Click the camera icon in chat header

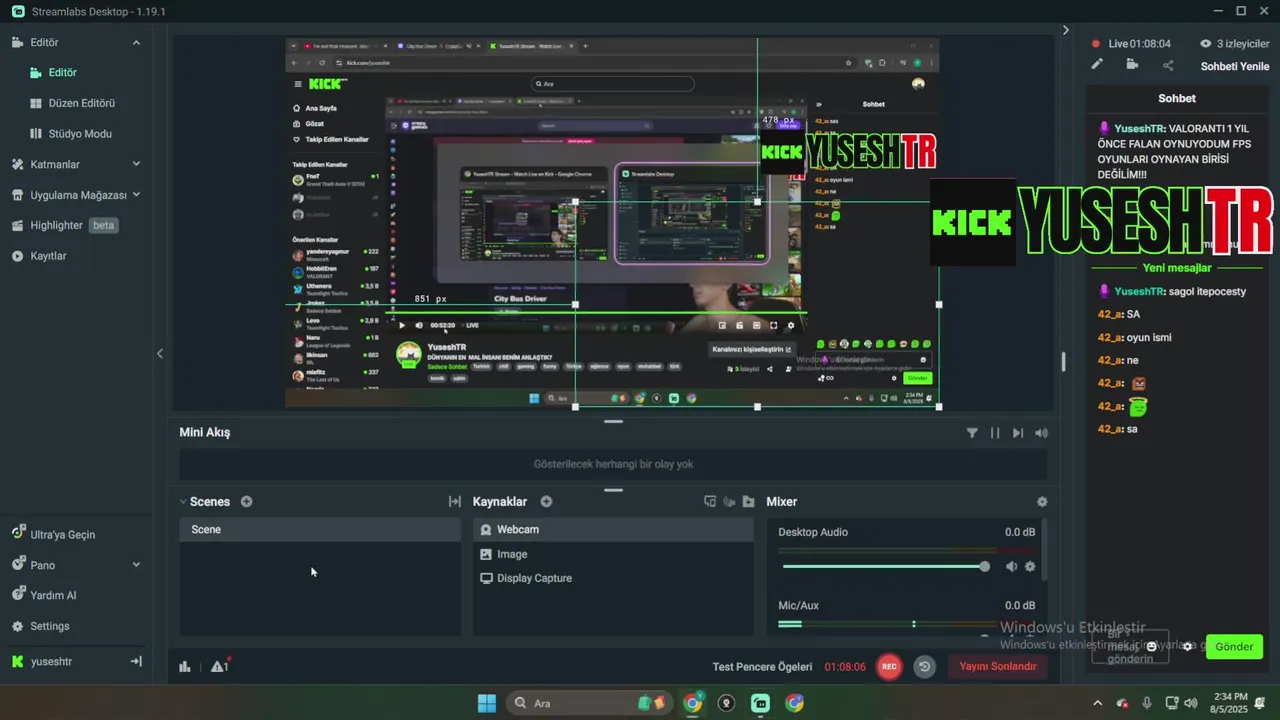pos(1132,65)
